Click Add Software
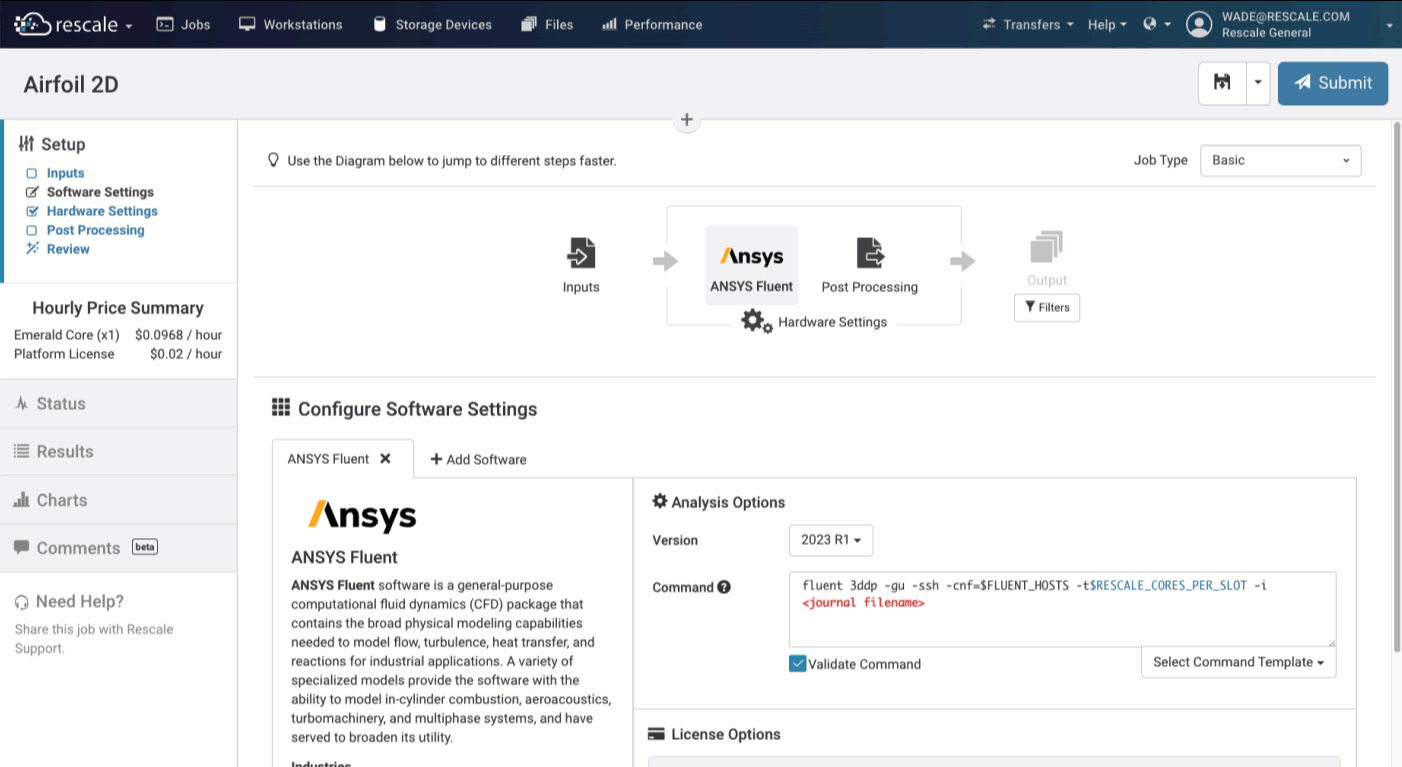This screenshot has width=1402, height=767. click(x=478, y=460)
